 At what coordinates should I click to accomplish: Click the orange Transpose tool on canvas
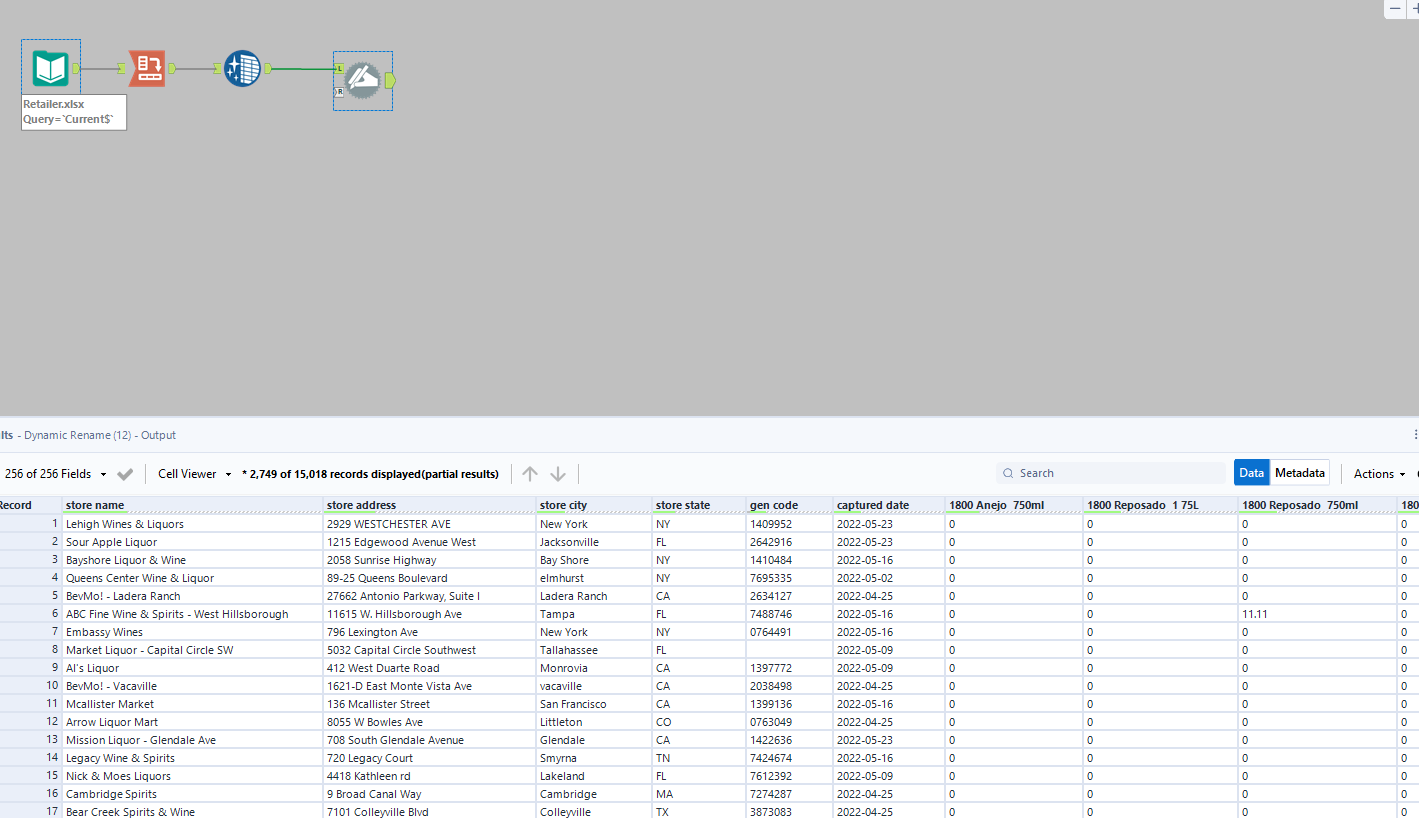(x=147, y=68)
